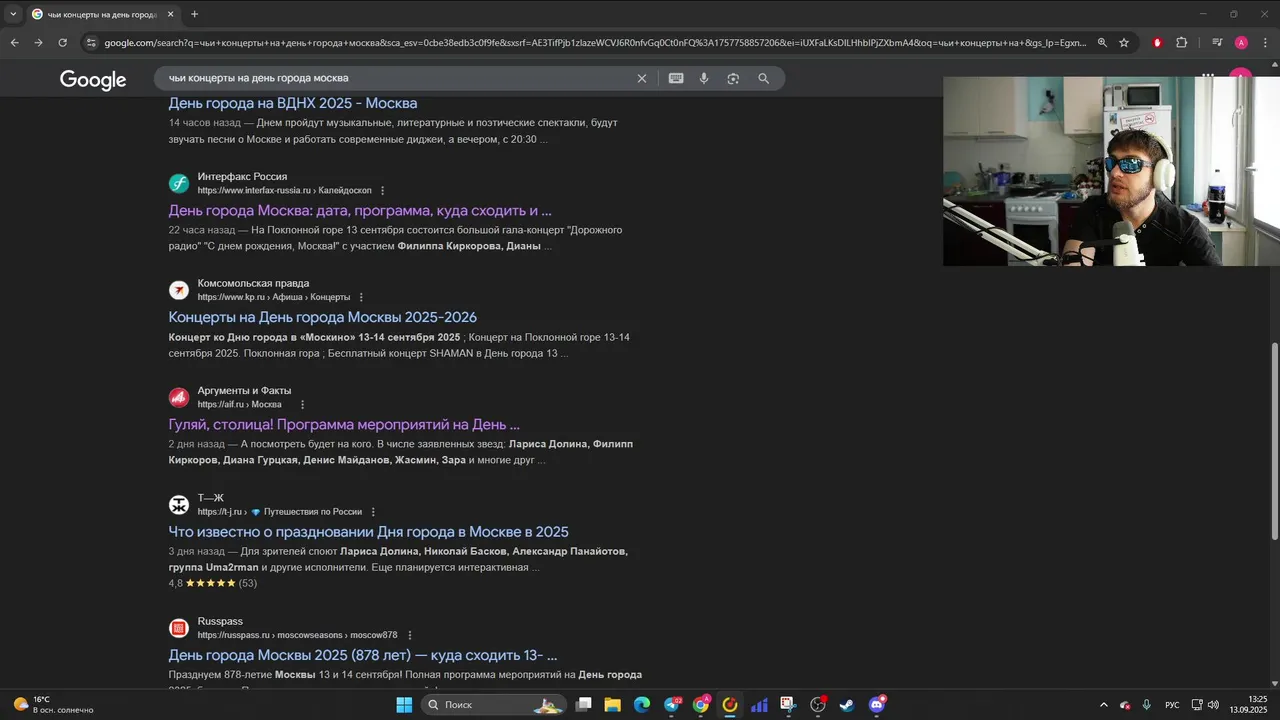Open more options for the Т—Ж result

[373, 511]
